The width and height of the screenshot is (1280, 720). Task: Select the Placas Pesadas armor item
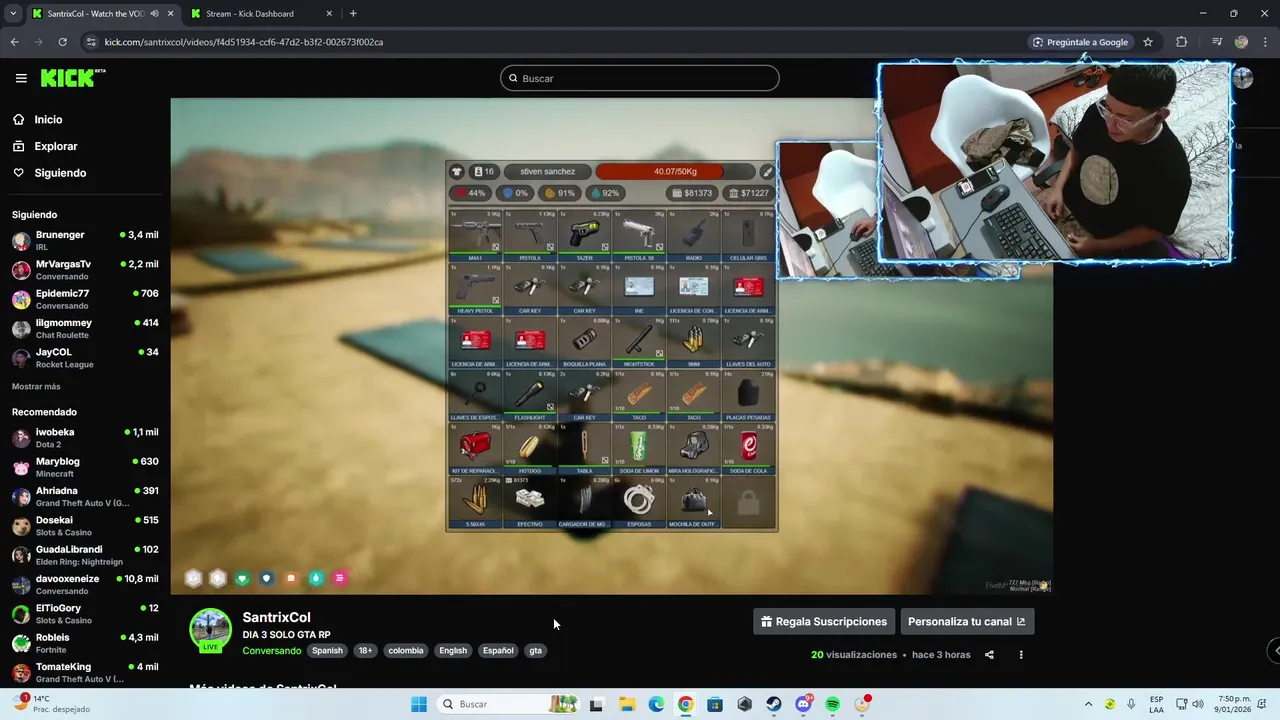pos(748,396)
